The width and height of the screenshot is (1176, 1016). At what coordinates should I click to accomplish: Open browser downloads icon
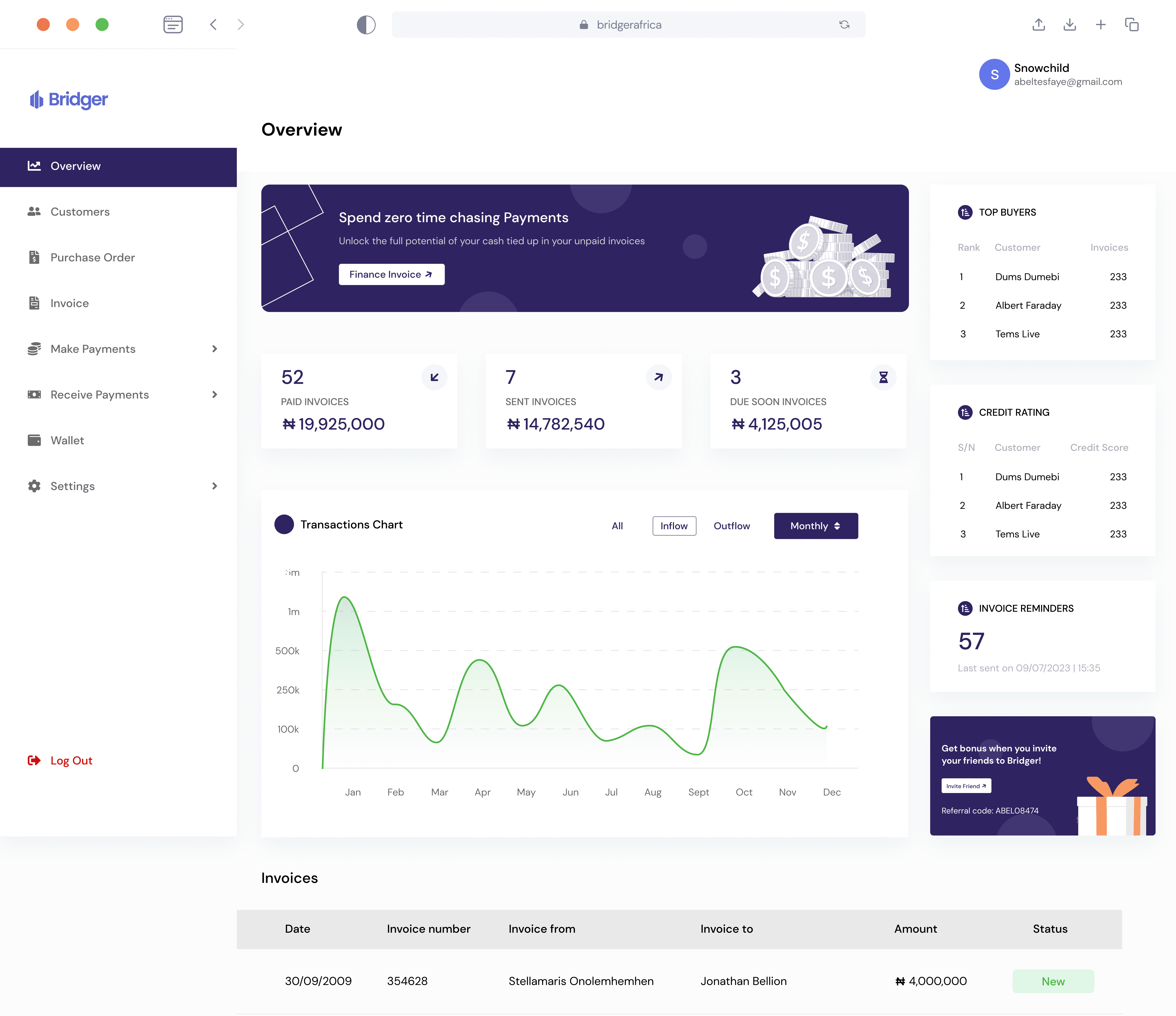1070,25
